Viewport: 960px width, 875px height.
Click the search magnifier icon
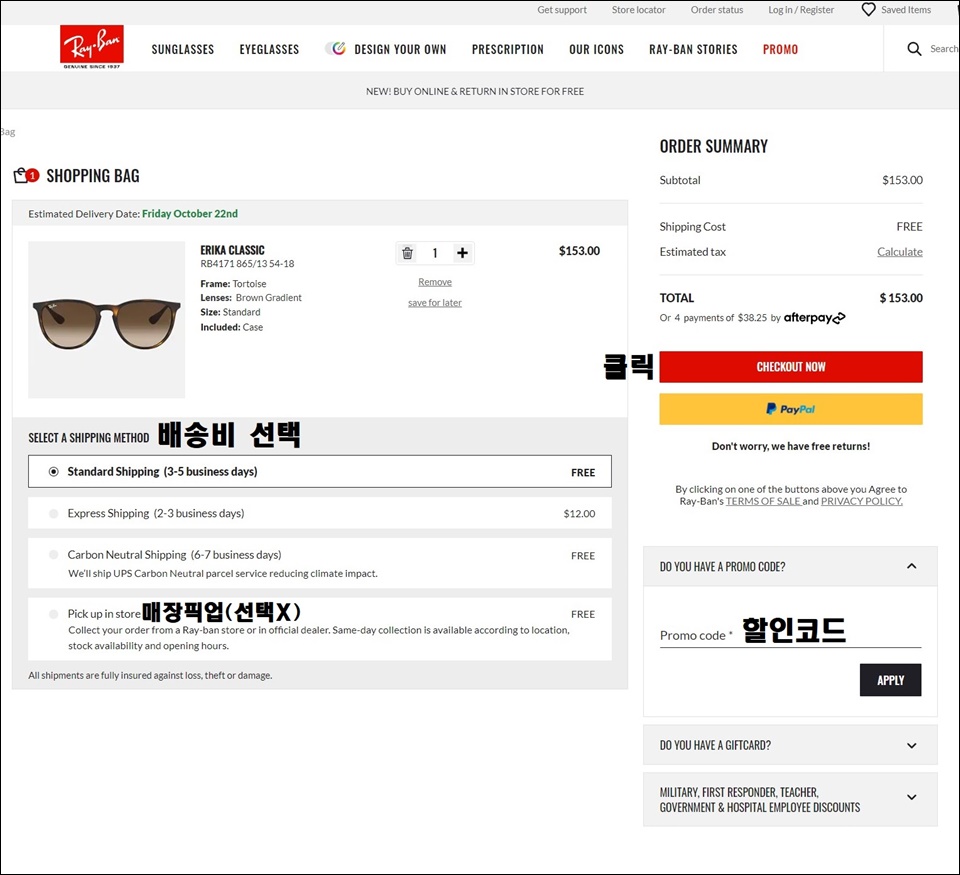click(914, 49)
